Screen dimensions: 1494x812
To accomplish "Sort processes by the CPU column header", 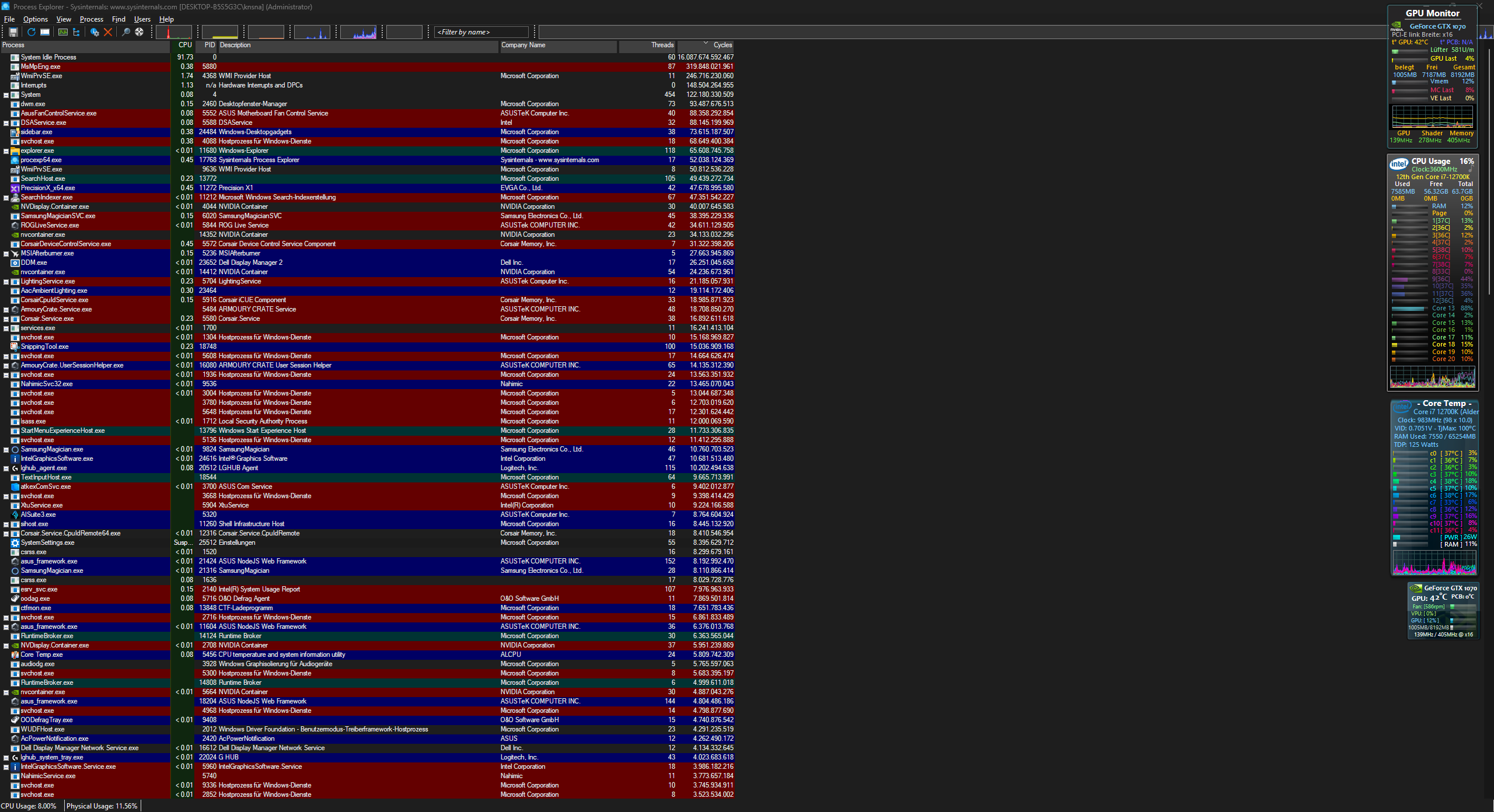I will click(x=184, y=45).
